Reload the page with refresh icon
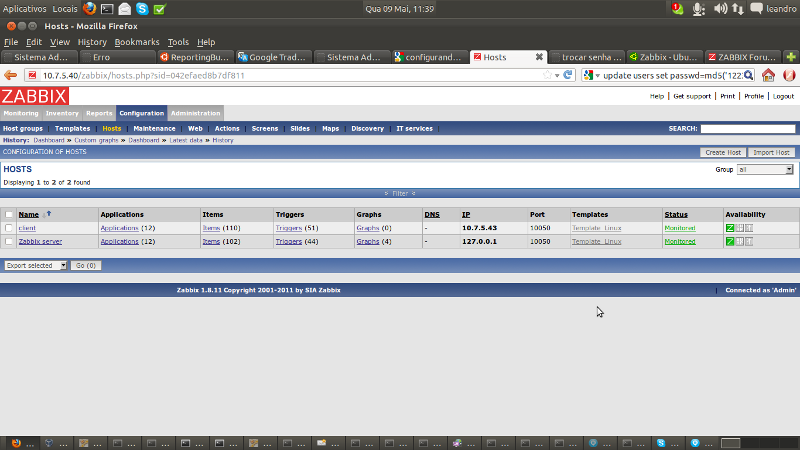 568,75
